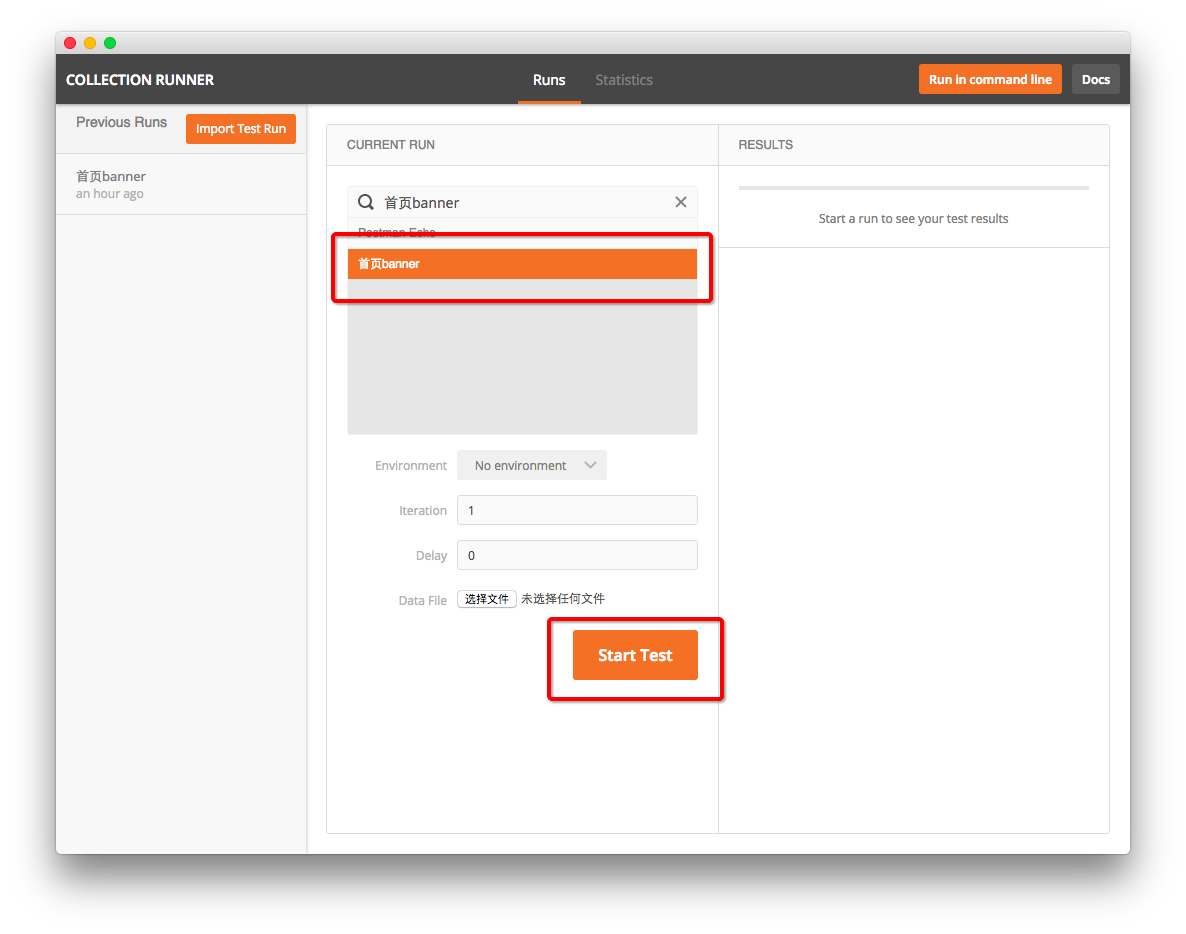This screenshot has width=1186, height=934.
Task: Click the magnifying glass search icon
Action: tap(366, 202)
